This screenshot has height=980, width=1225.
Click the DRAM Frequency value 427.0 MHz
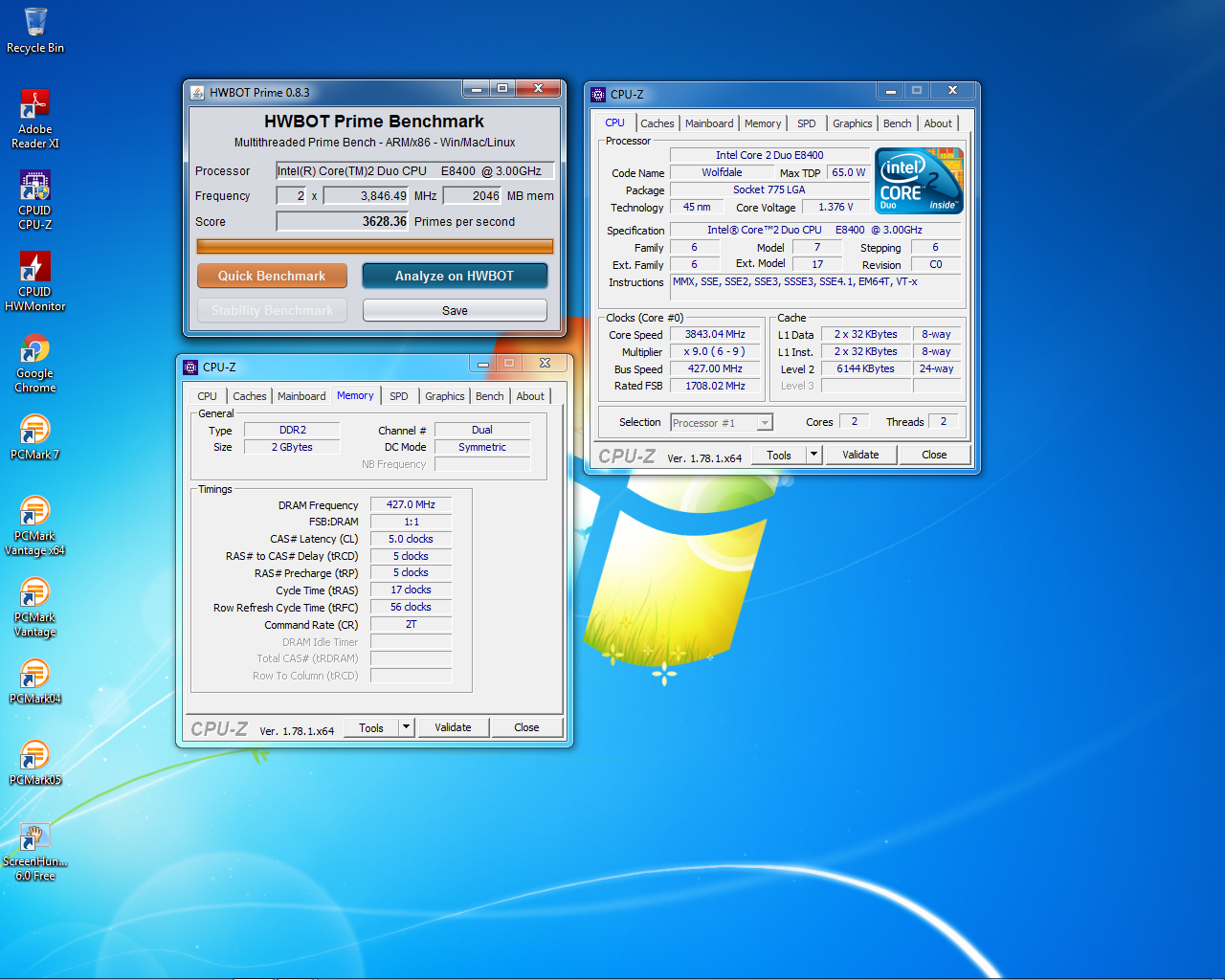411,504
